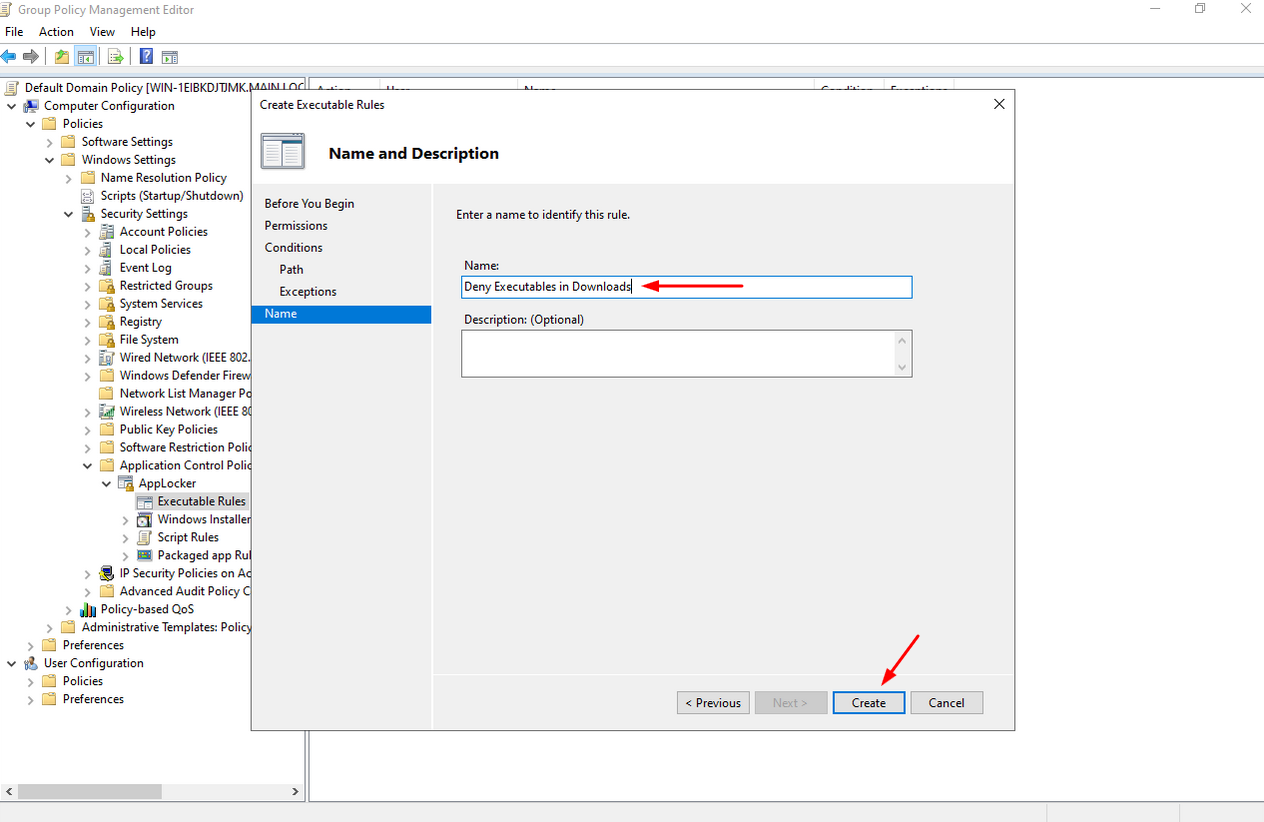Toggle Show/Hide Console Tree toolbar icon
The width and height of the screenshot is (1264, 822).
pos(86,57)
